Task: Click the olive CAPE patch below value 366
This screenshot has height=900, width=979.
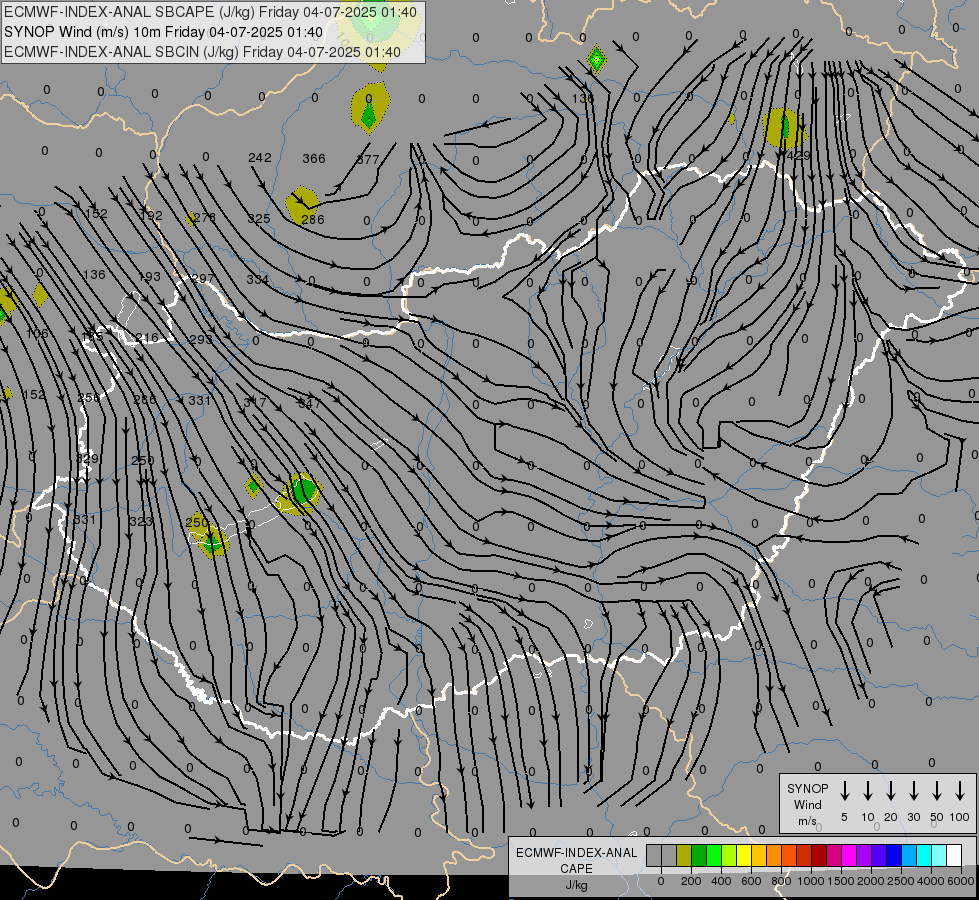Action: coord(302,205)
